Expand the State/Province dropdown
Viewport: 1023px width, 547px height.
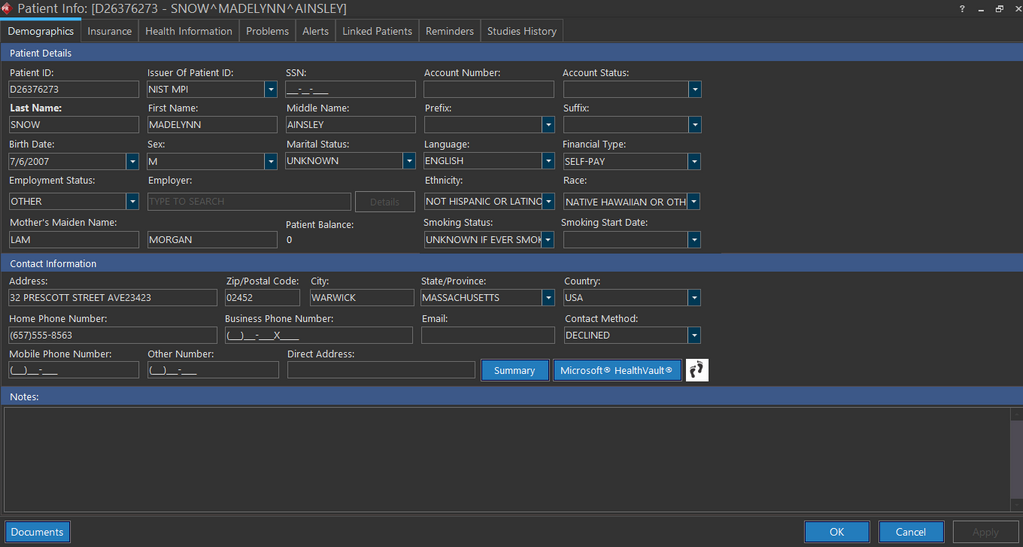tap(548, 298)
